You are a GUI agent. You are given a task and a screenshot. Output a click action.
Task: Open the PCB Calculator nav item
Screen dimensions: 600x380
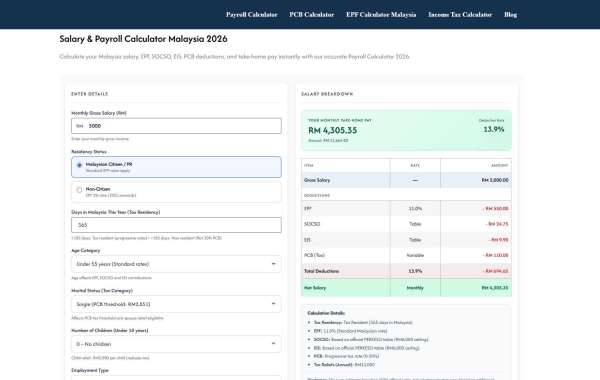[x=311, y=15]
